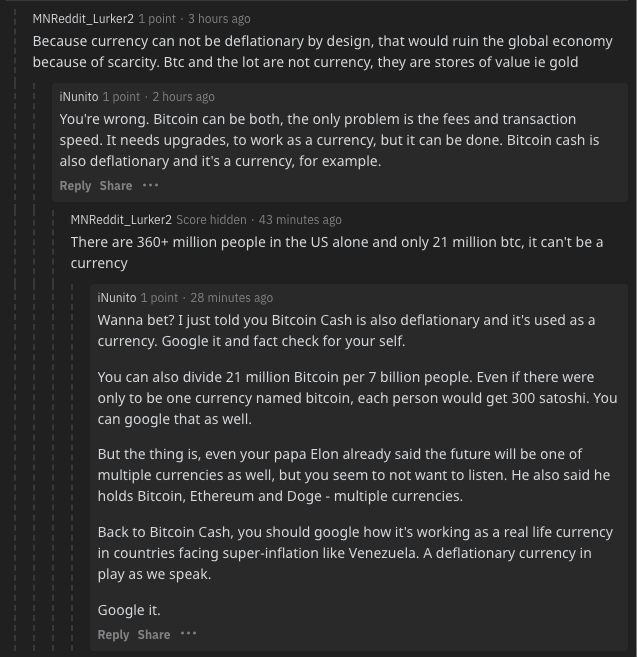637x657 pixels.
Task: Share the 'Wanna bet?' comment
Action: click(154, 634)
